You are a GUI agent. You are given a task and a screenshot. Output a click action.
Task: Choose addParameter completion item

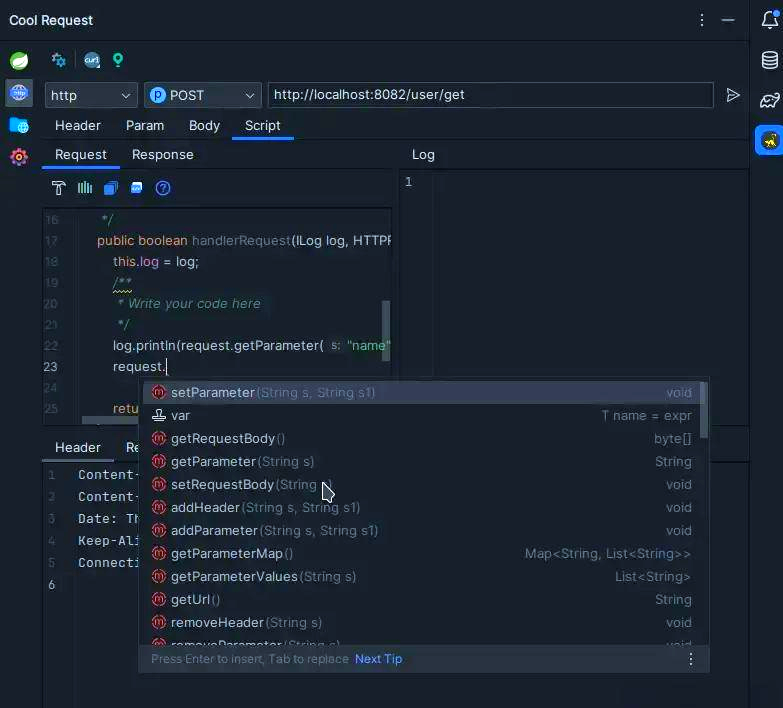pyautogui.click(x=422, y=530)
